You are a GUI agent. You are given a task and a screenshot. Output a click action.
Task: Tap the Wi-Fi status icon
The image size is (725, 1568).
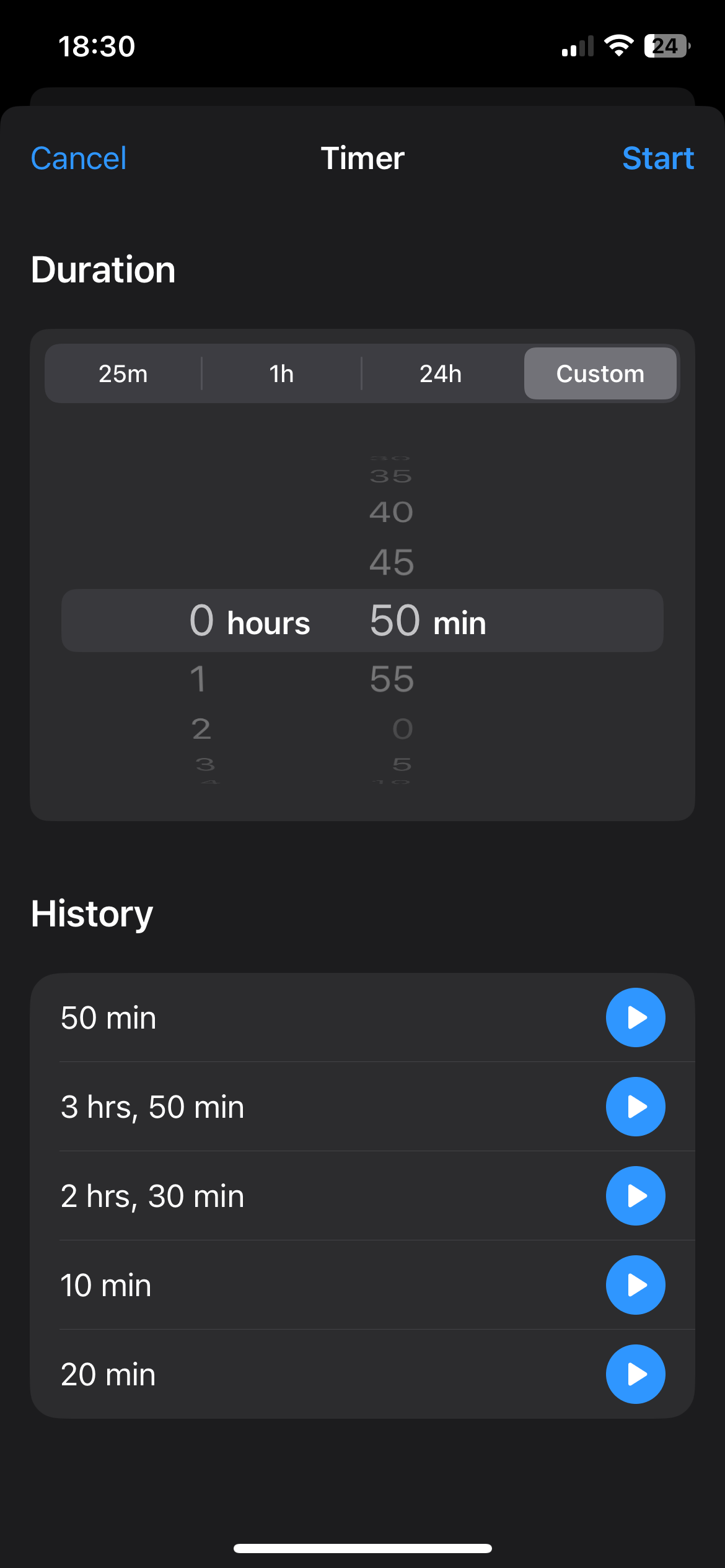618,46
